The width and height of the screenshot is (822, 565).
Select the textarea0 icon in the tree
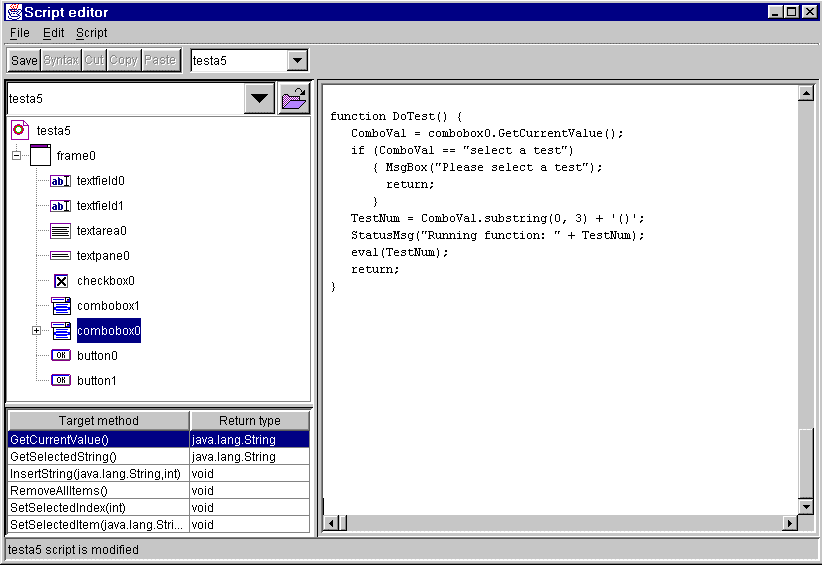60,231
